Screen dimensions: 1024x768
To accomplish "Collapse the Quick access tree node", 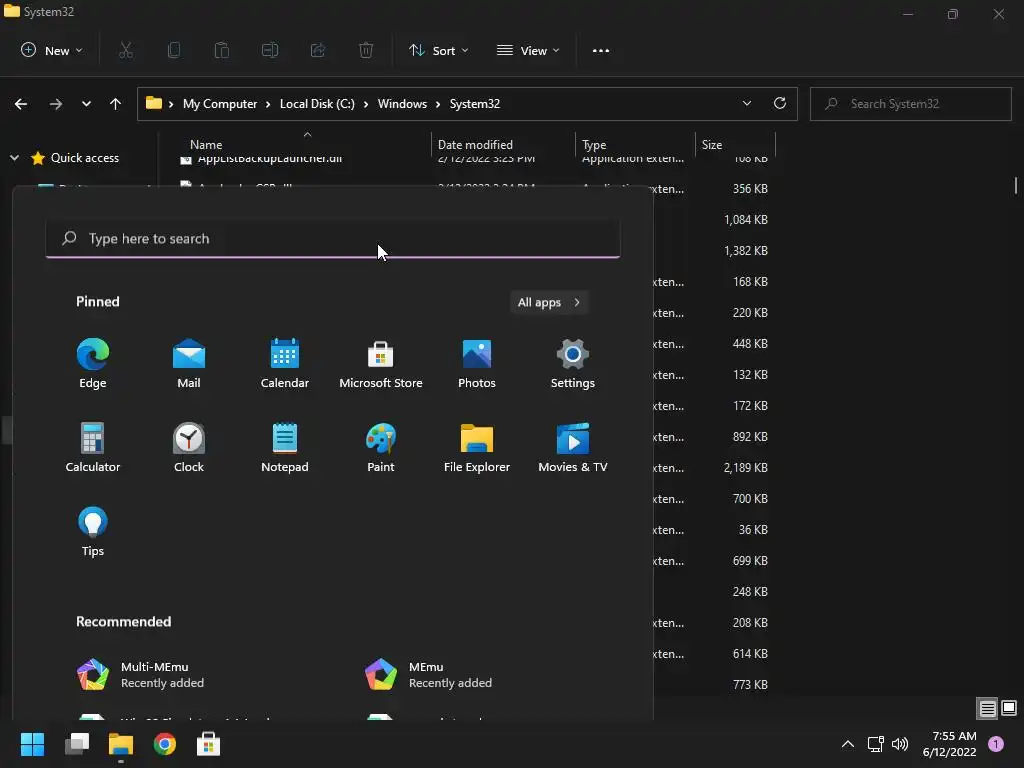I will (x=14, y=158).
